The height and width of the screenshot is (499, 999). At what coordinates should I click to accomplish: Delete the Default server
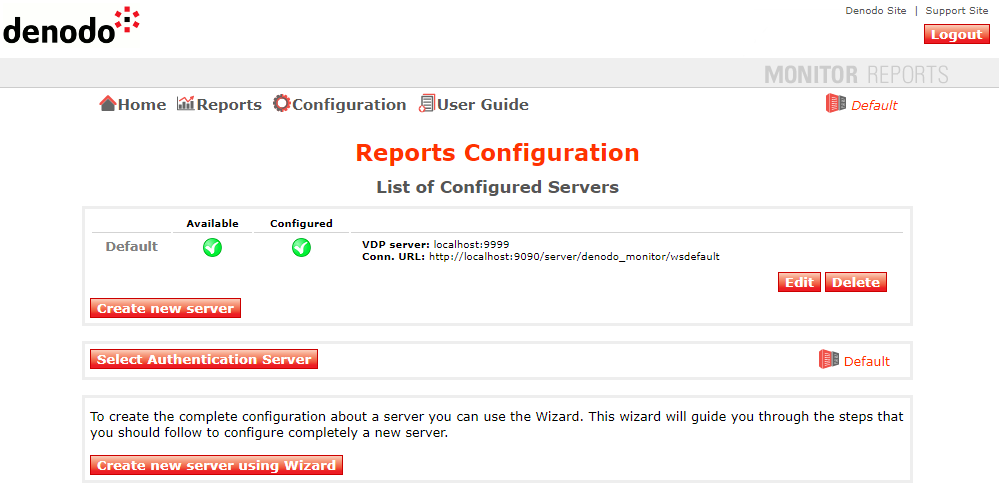click(856, 282)
